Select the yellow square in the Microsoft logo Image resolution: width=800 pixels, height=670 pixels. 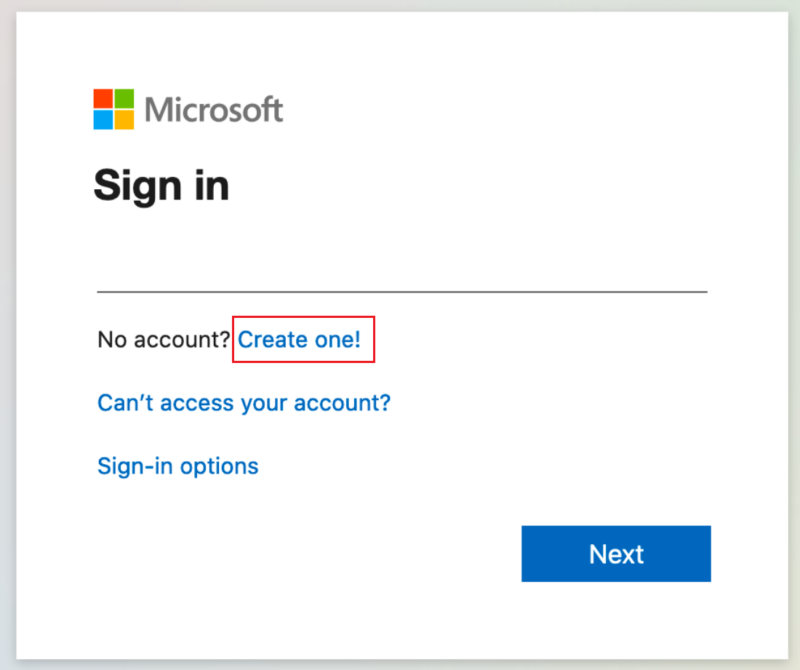click(123, 118)
